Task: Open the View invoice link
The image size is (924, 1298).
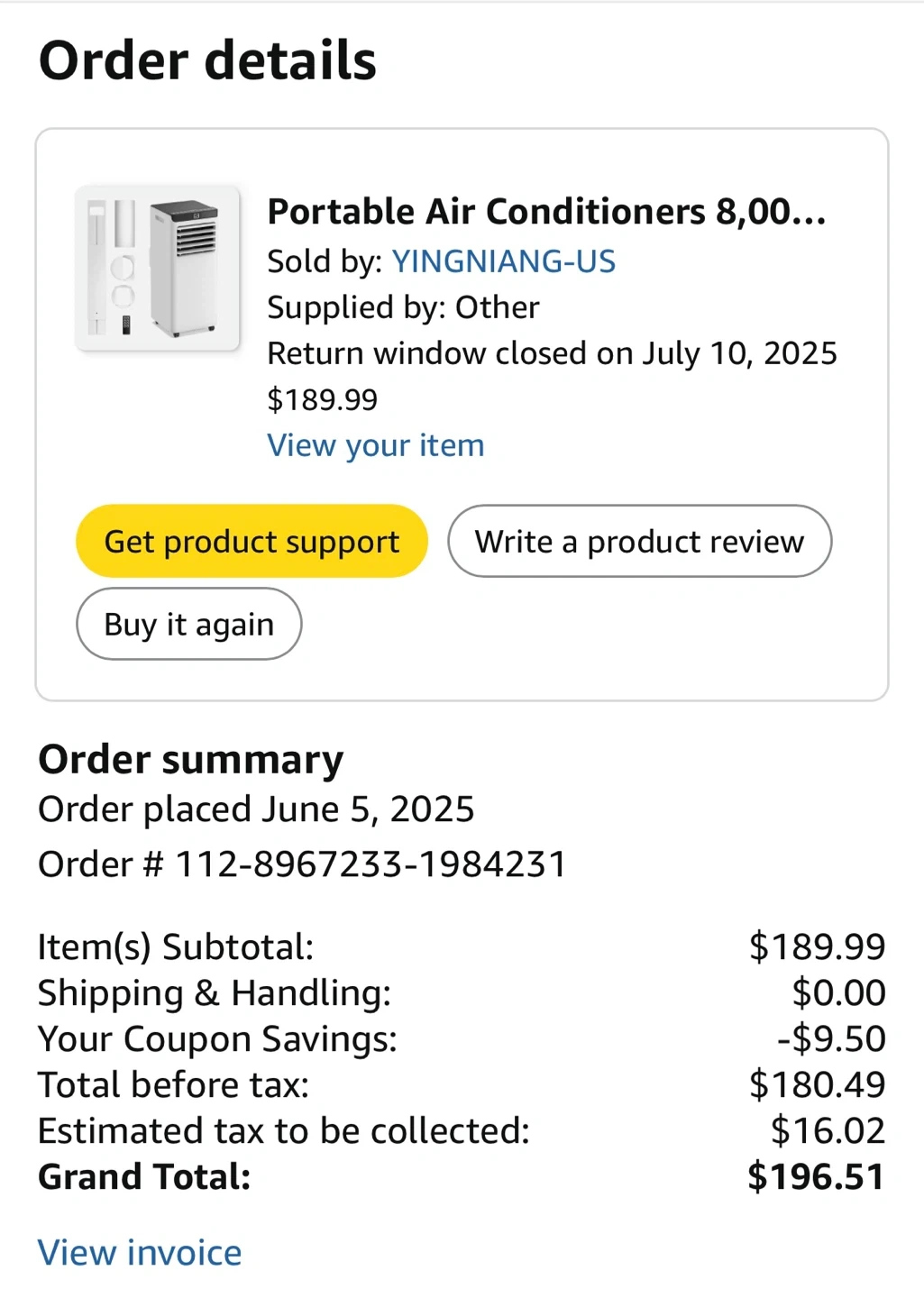Action: [x=140, y=1253]
